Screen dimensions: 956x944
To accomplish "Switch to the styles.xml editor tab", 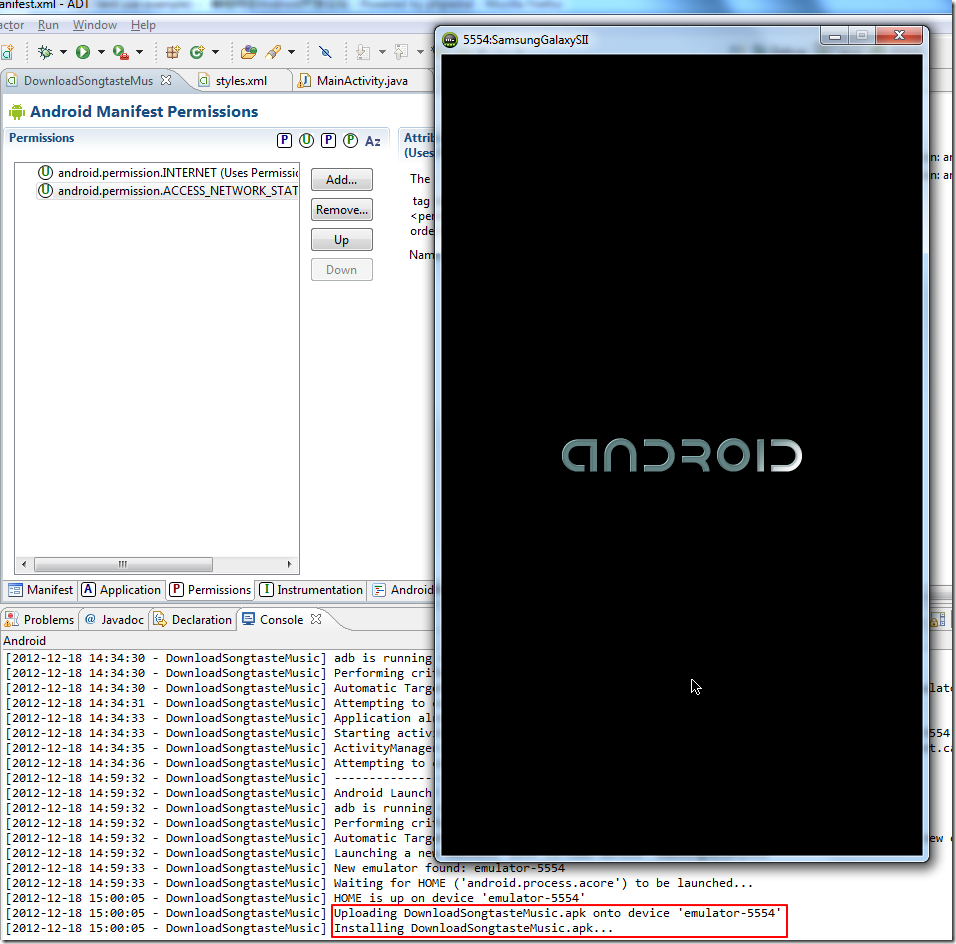I will (x=241, y=80).
